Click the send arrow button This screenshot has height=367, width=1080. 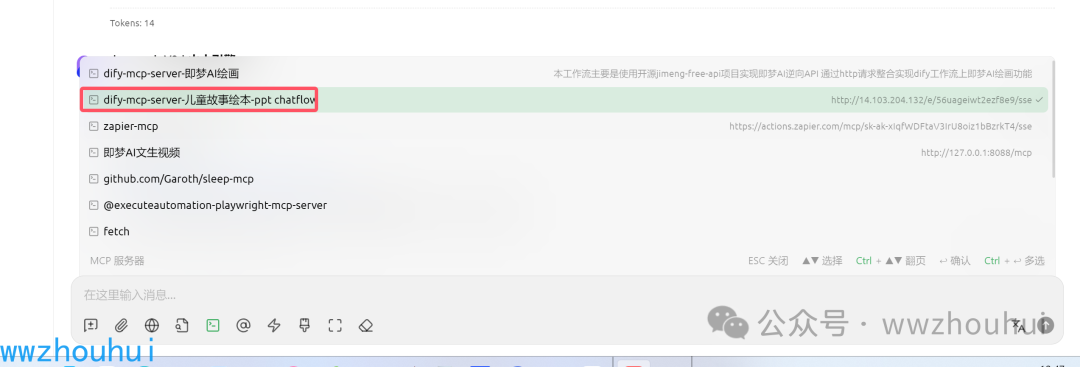pos(1046,326)
